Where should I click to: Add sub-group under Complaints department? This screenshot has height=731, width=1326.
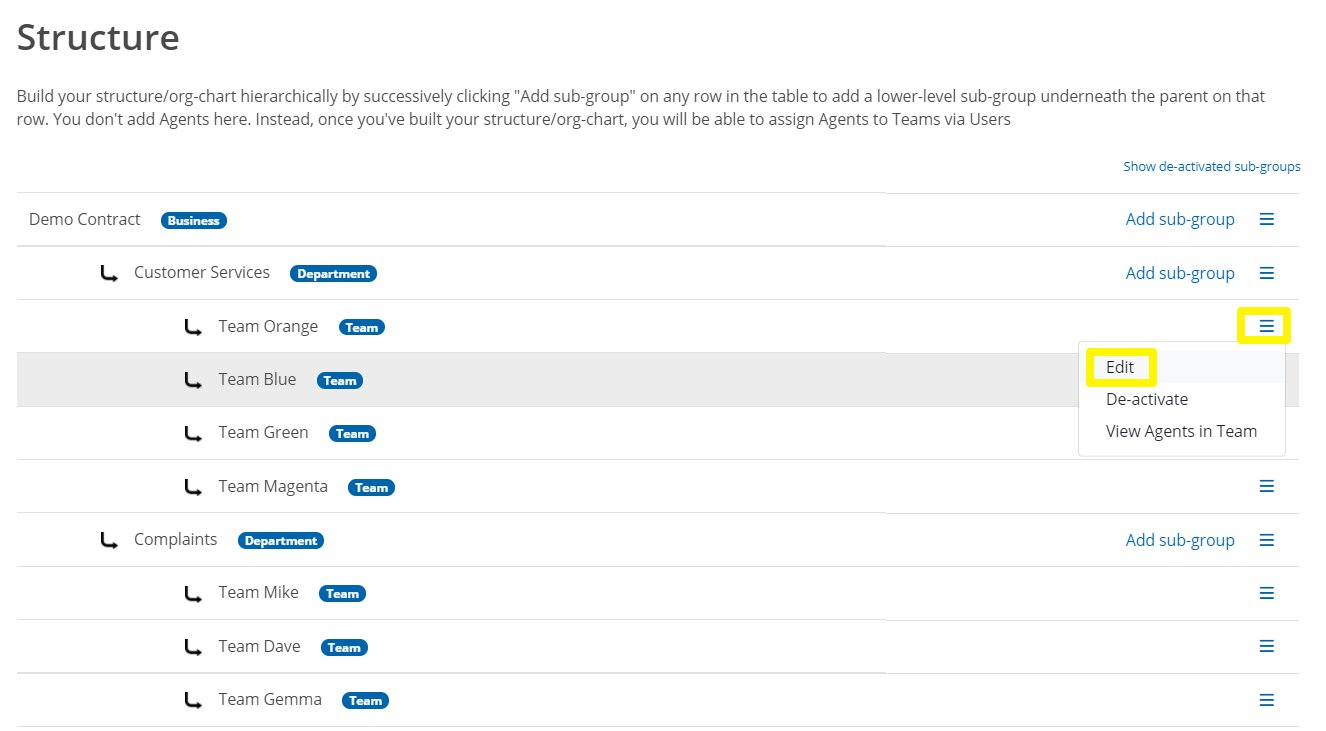tap(1180, 540)
